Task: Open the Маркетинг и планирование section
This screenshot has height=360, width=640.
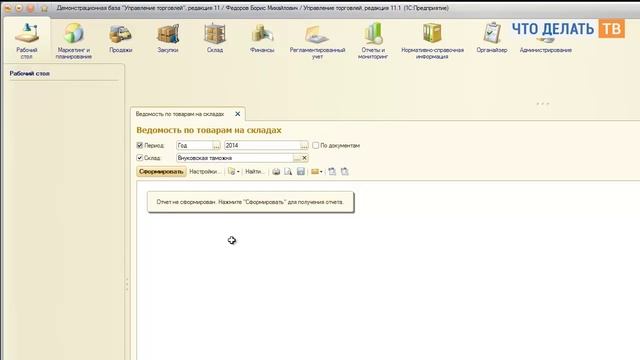Action: pyautogui.click(x=73, y=41)
